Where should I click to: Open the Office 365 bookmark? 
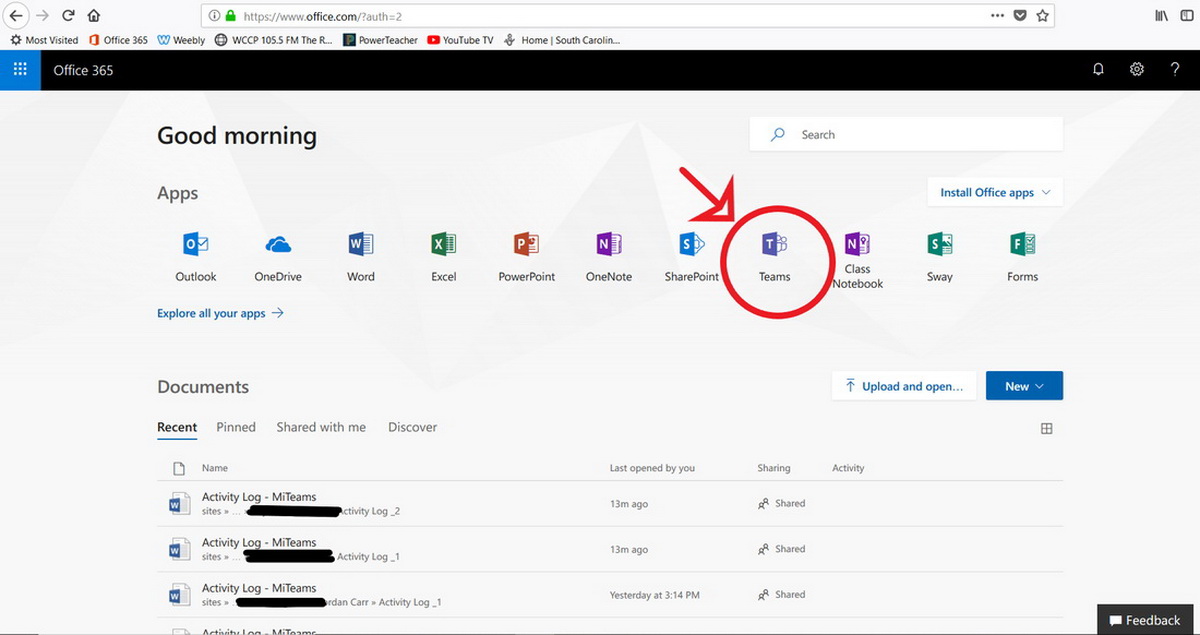[x=117, y=40]
